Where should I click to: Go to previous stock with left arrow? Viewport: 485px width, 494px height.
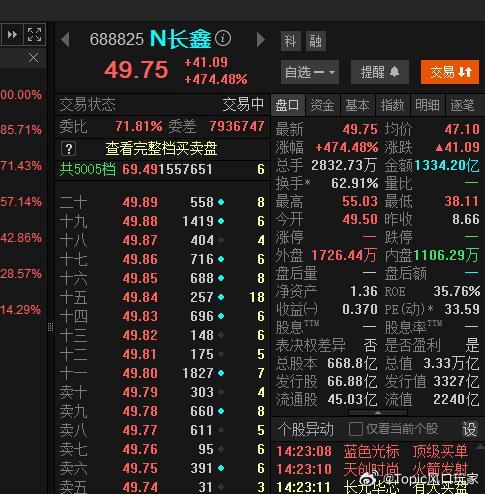point(66,40)
